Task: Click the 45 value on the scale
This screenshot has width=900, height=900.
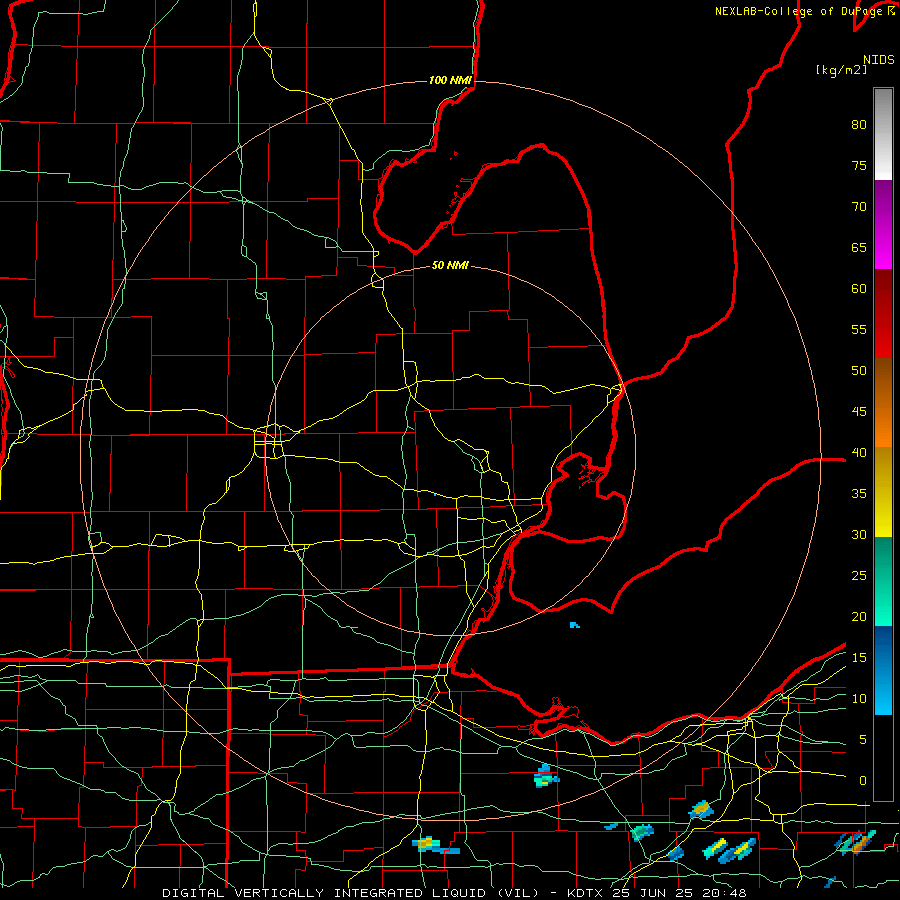Action: coord(859,412)
